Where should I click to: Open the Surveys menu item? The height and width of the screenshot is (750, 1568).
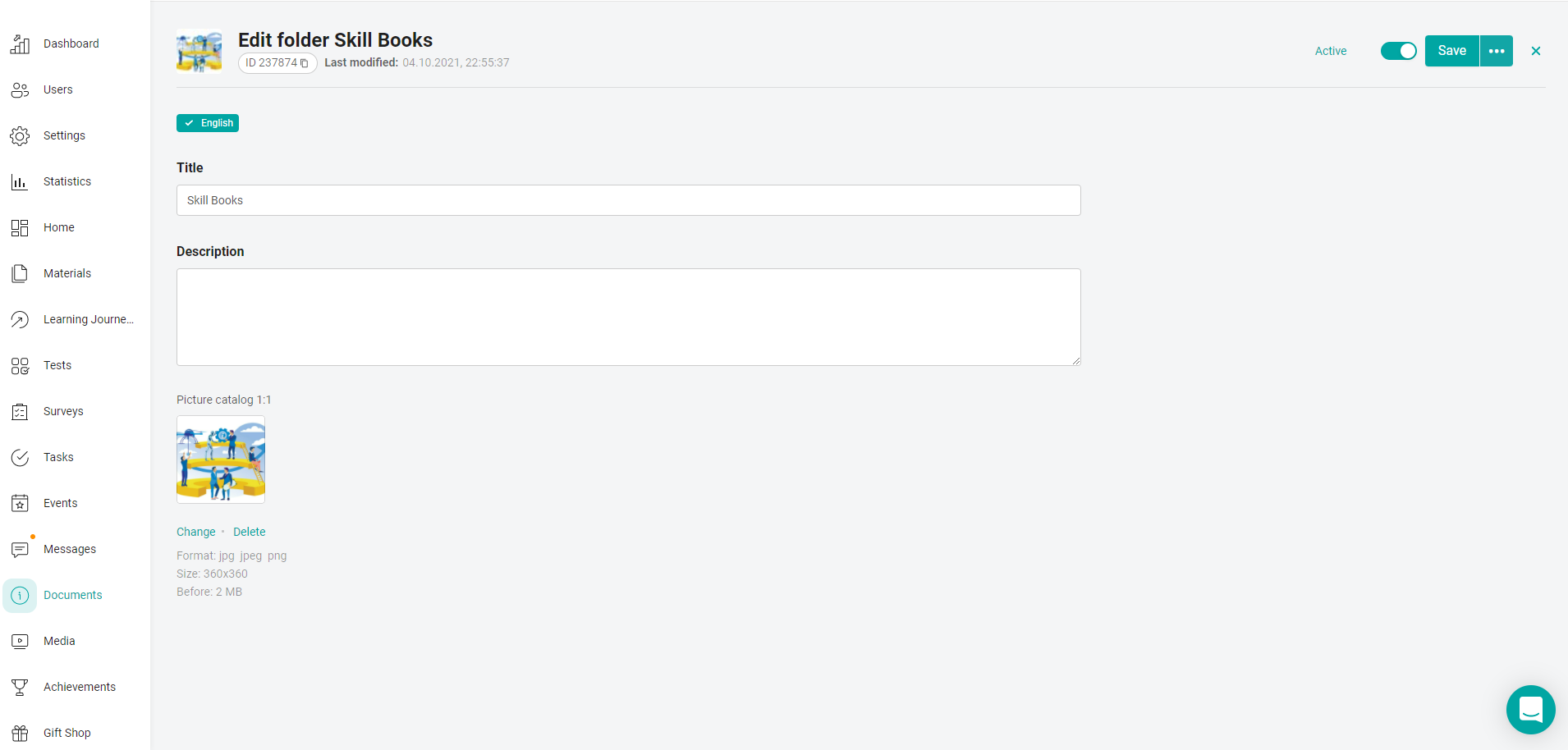[x=63, y=412]
